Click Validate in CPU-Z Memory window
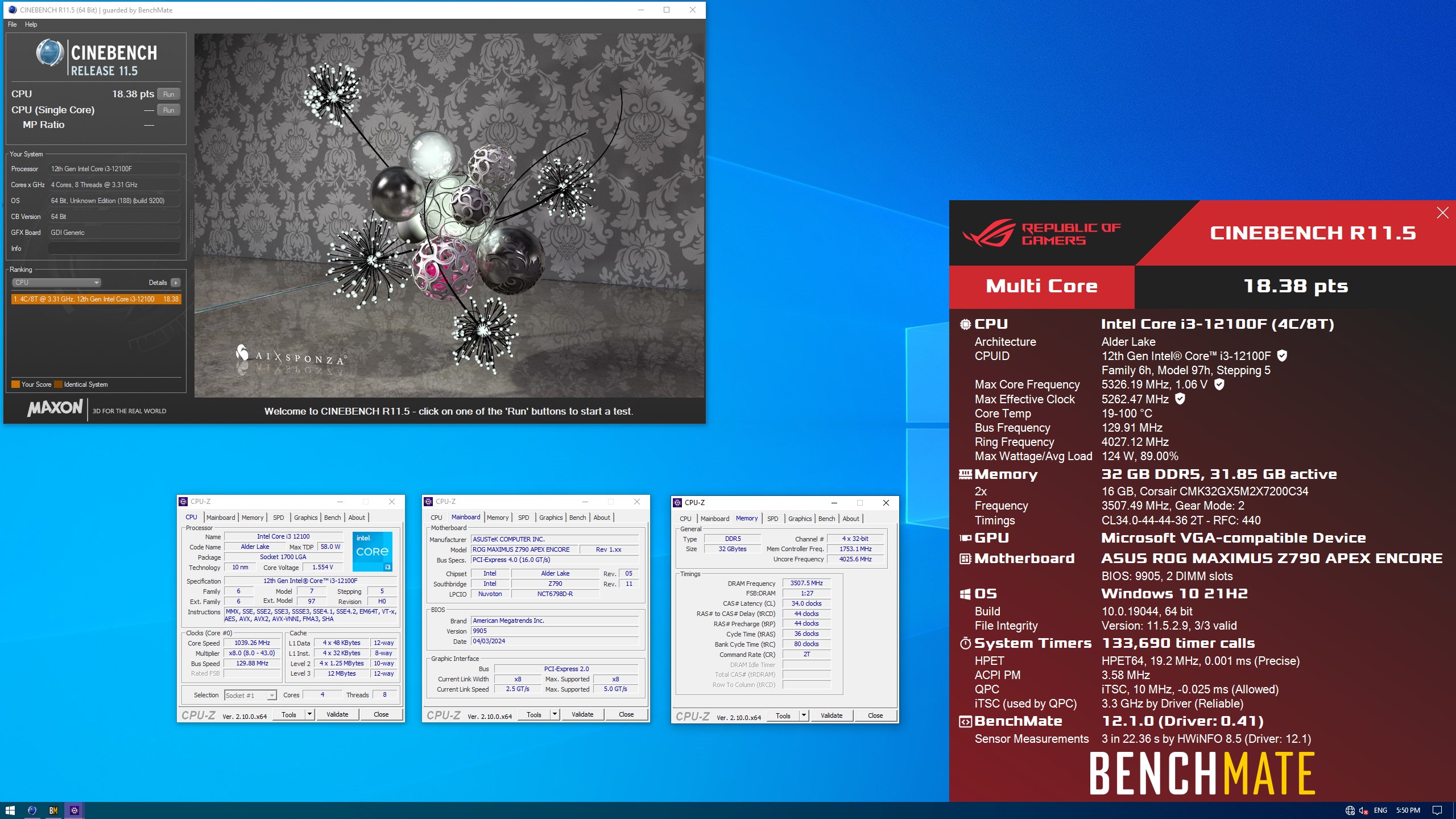Screen dimensions: 1456x819 [x=832, y=715]
